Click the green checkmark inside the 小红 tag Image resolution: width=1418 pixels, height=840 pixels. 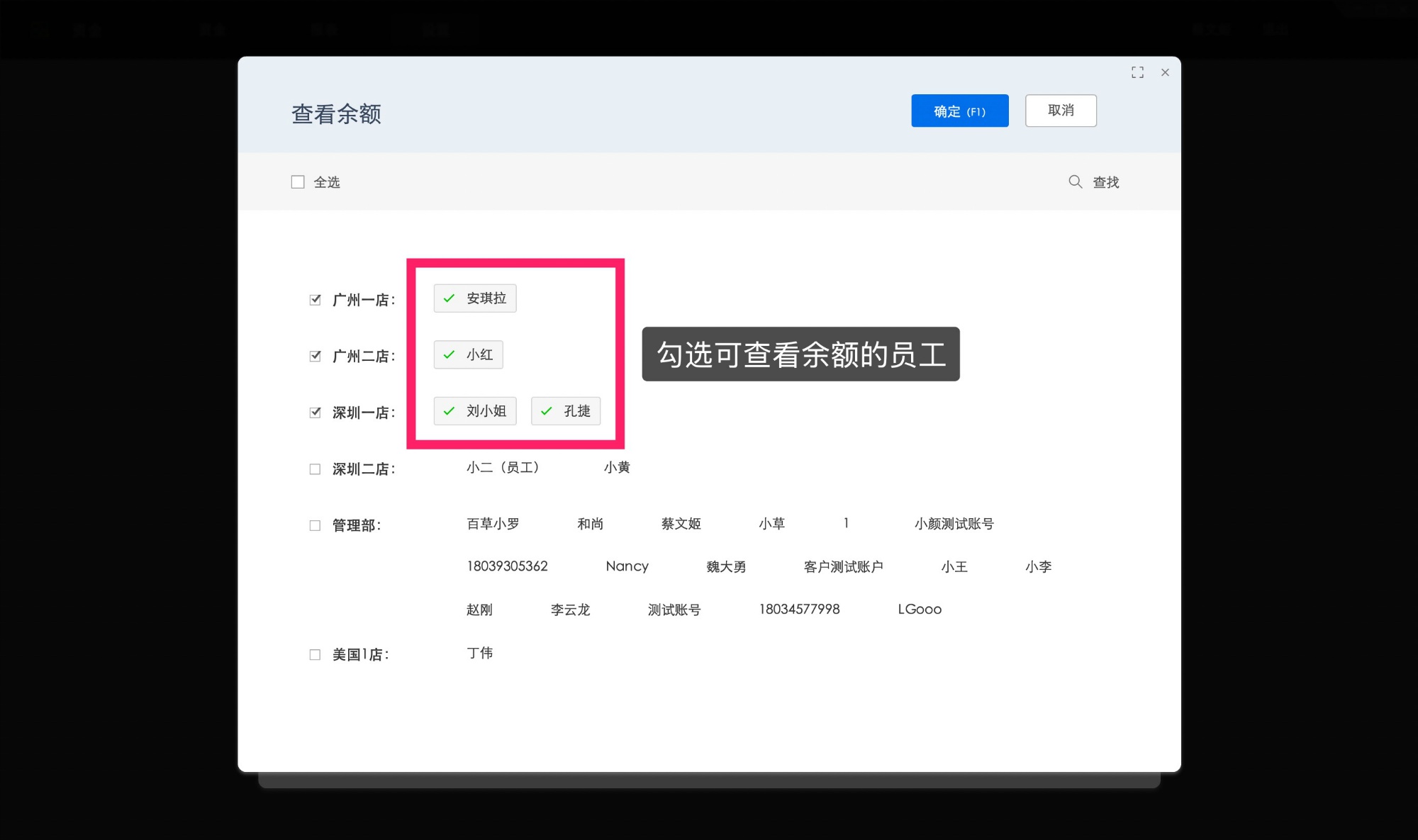pos(448,354)
